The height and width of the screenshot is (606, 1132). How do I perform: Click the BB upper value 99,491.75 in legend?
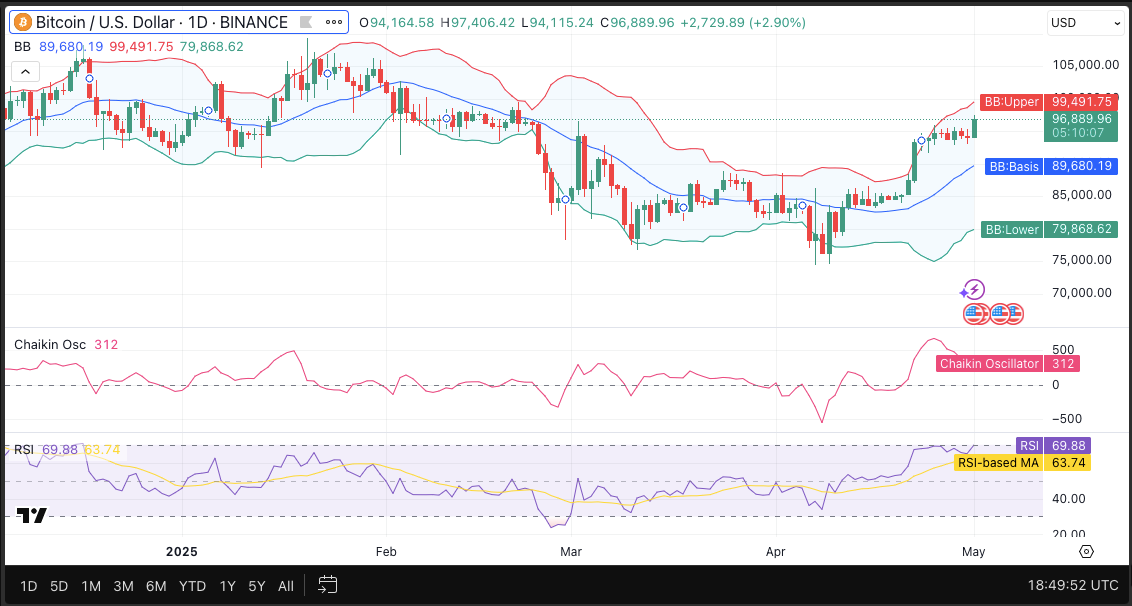coord(142,46)
